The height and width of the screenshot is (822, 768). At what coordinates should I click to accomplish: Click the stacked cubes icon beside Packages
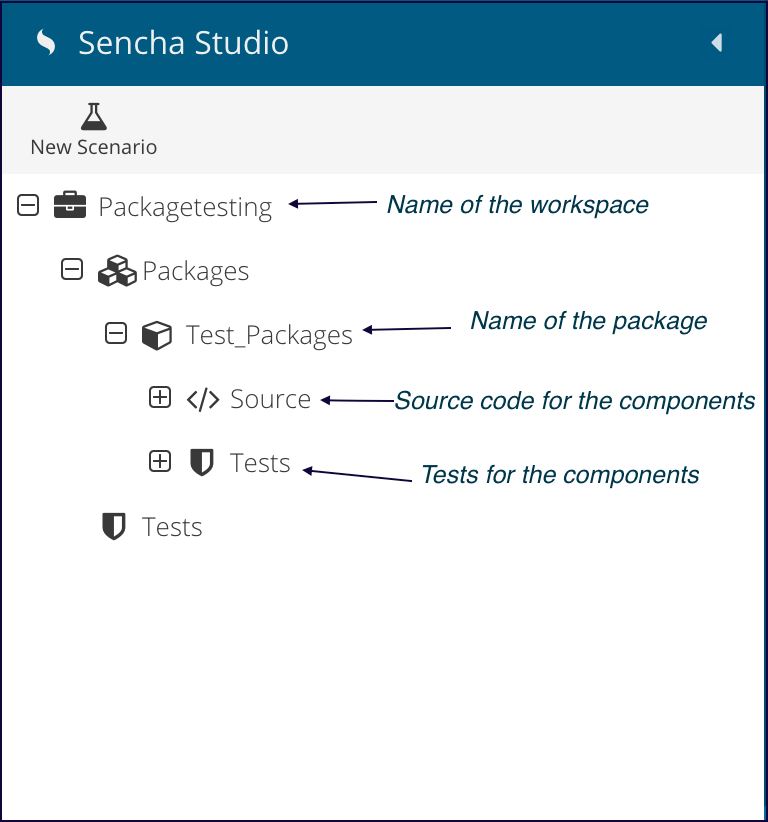tap(117, 271)
